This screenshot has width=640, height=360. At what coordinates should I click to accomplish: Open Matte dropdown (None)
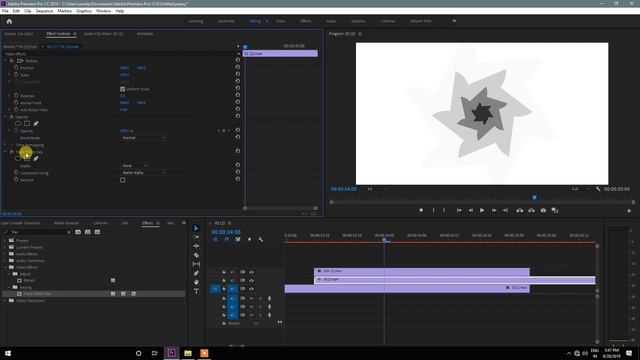coord(135,166)
